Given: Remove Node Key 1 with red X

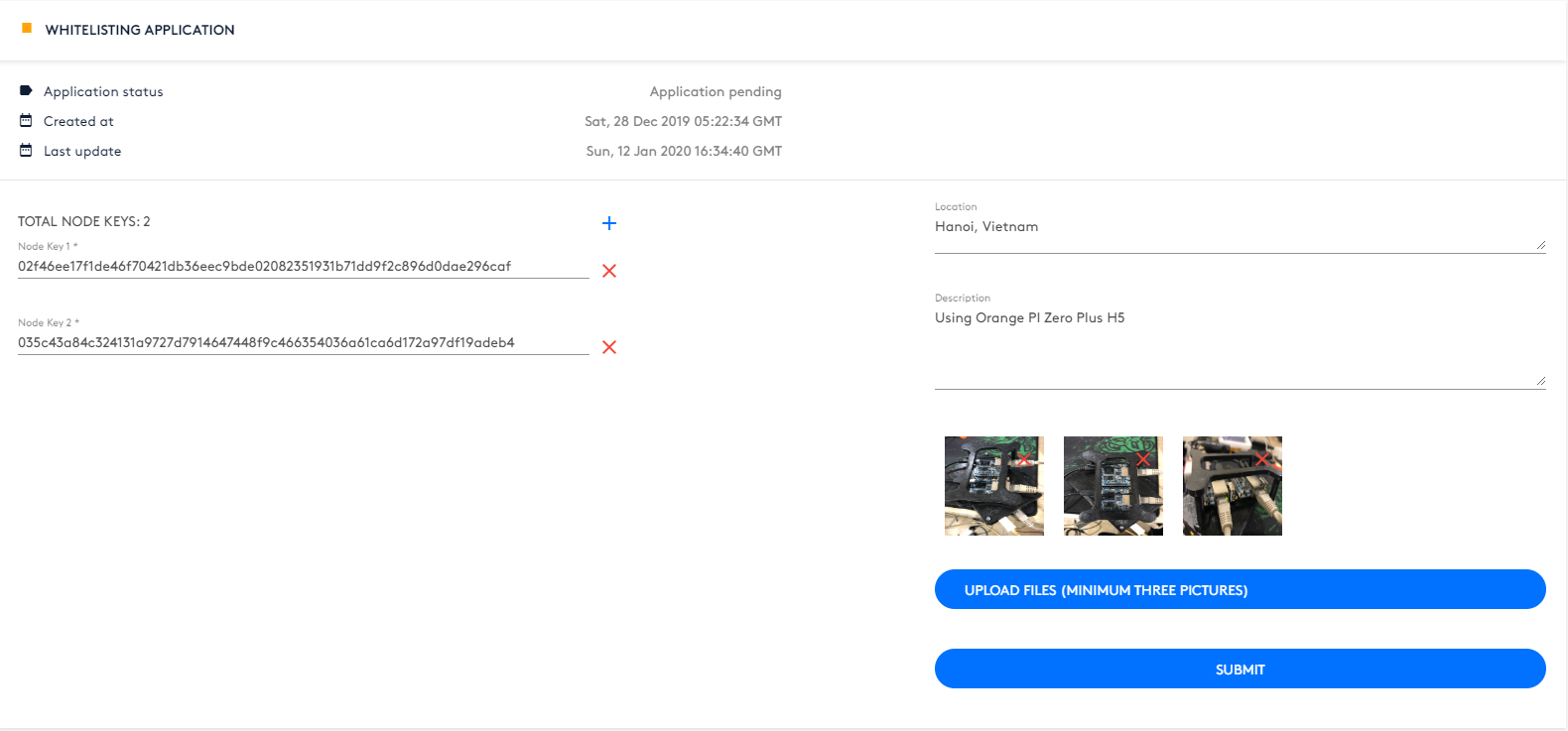Looking at the screenshot, I should (609, 271).
